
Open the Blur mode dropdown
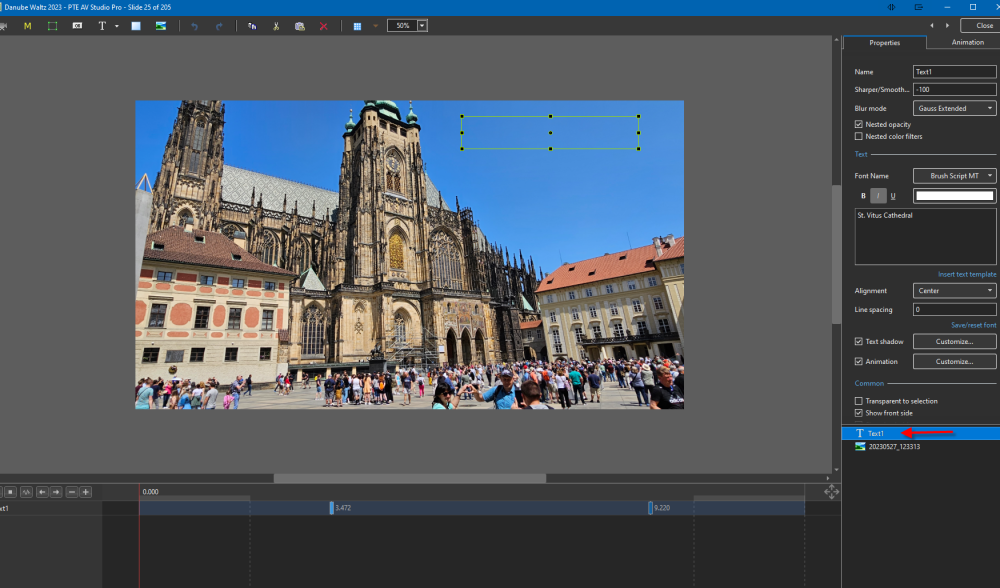point(954,108)
